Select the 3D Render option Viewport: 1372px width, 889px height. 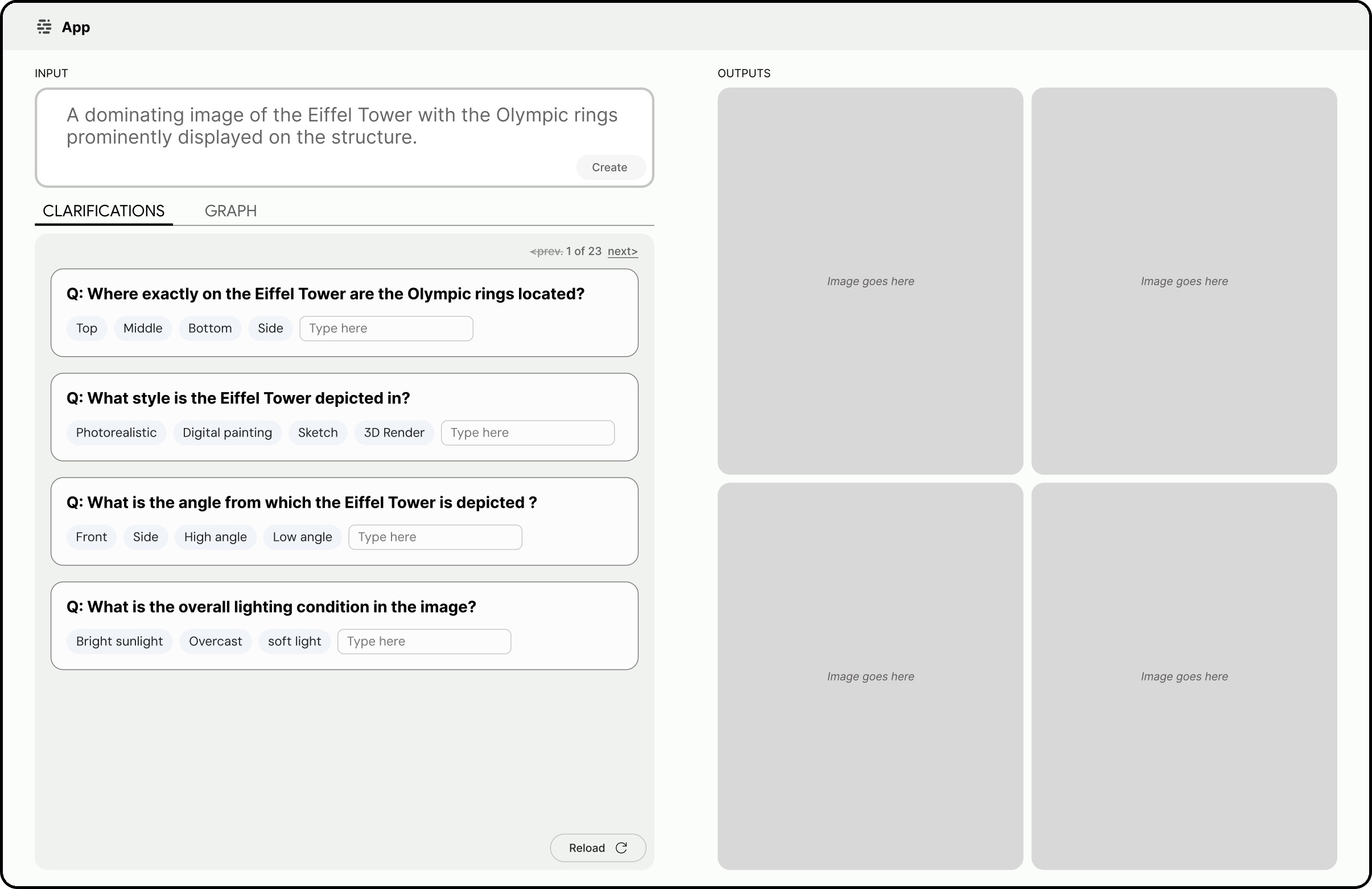pos(394,433)
